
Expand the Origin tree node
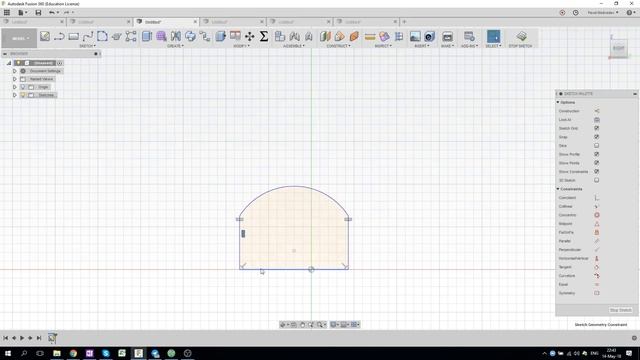click(x=15, y=87)
